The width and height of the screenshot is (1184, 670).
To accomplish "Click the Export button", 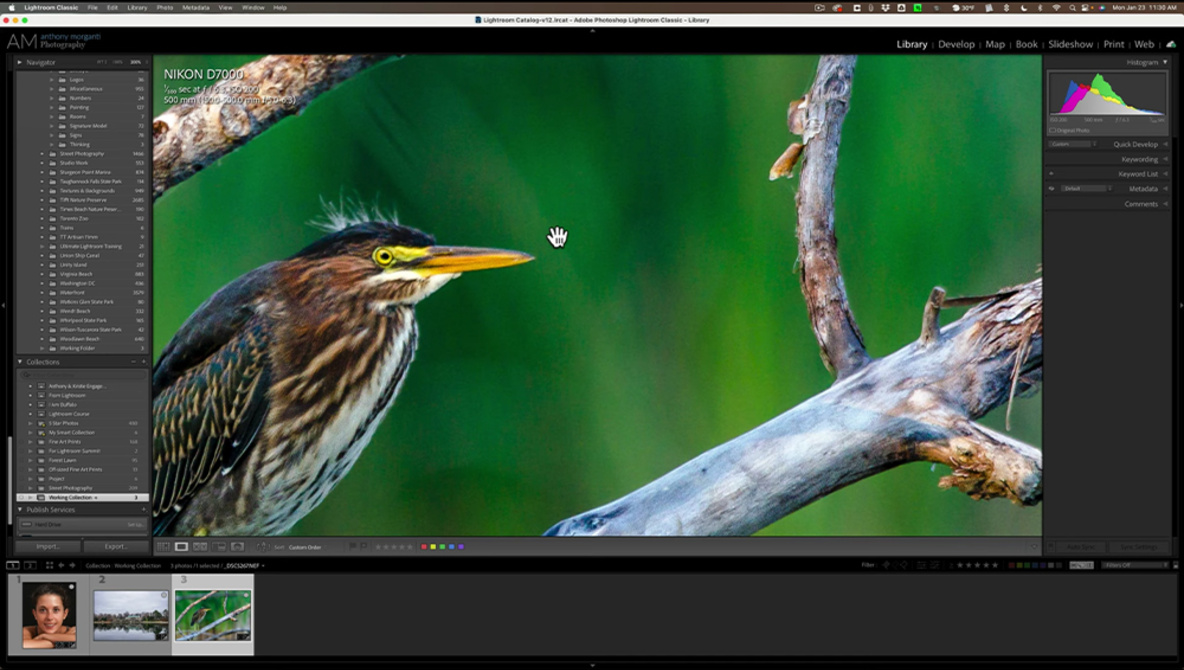I will pyautogui.click(x=115, y=546).
